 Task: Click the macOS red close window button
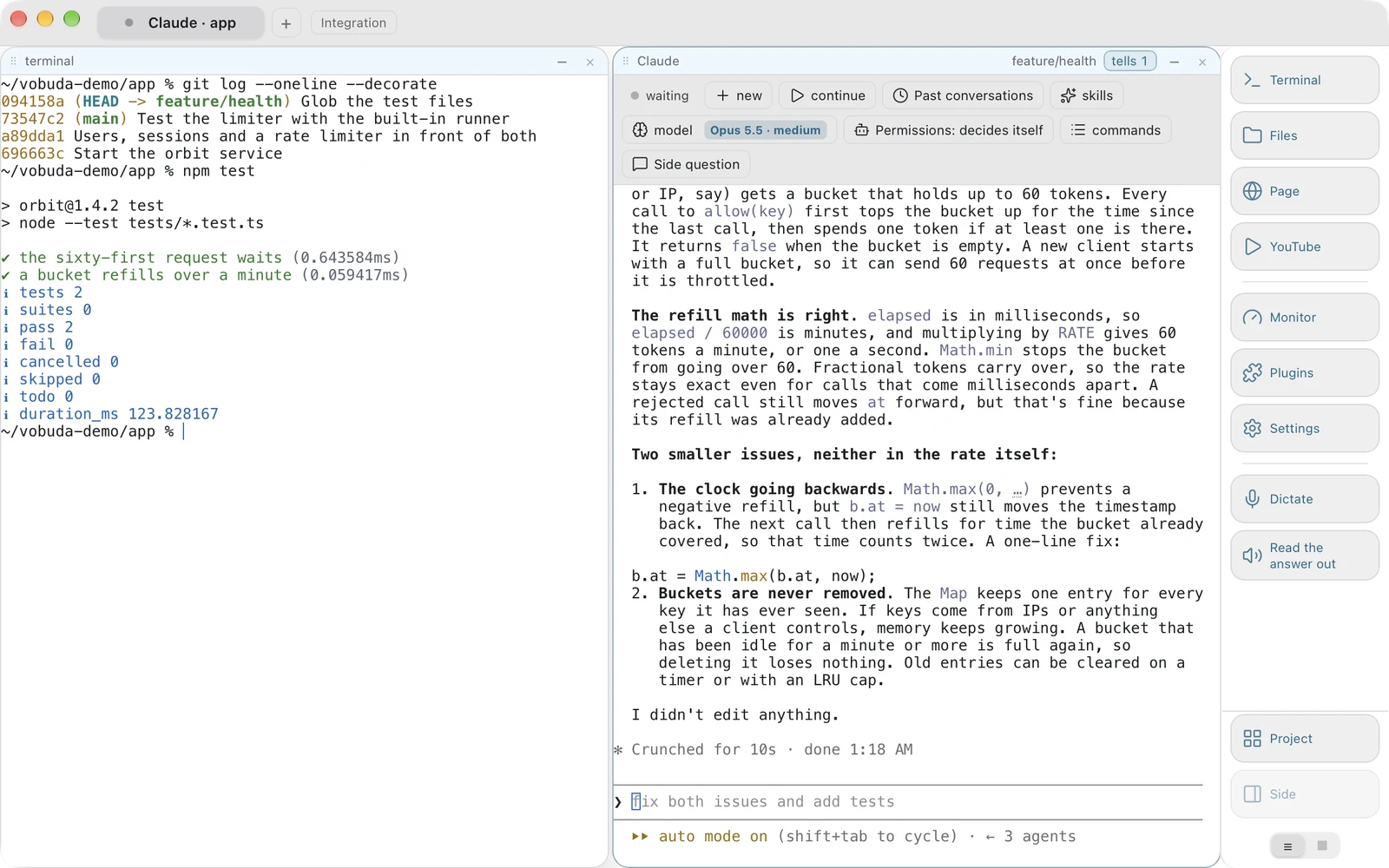click(x=18, y=19)
